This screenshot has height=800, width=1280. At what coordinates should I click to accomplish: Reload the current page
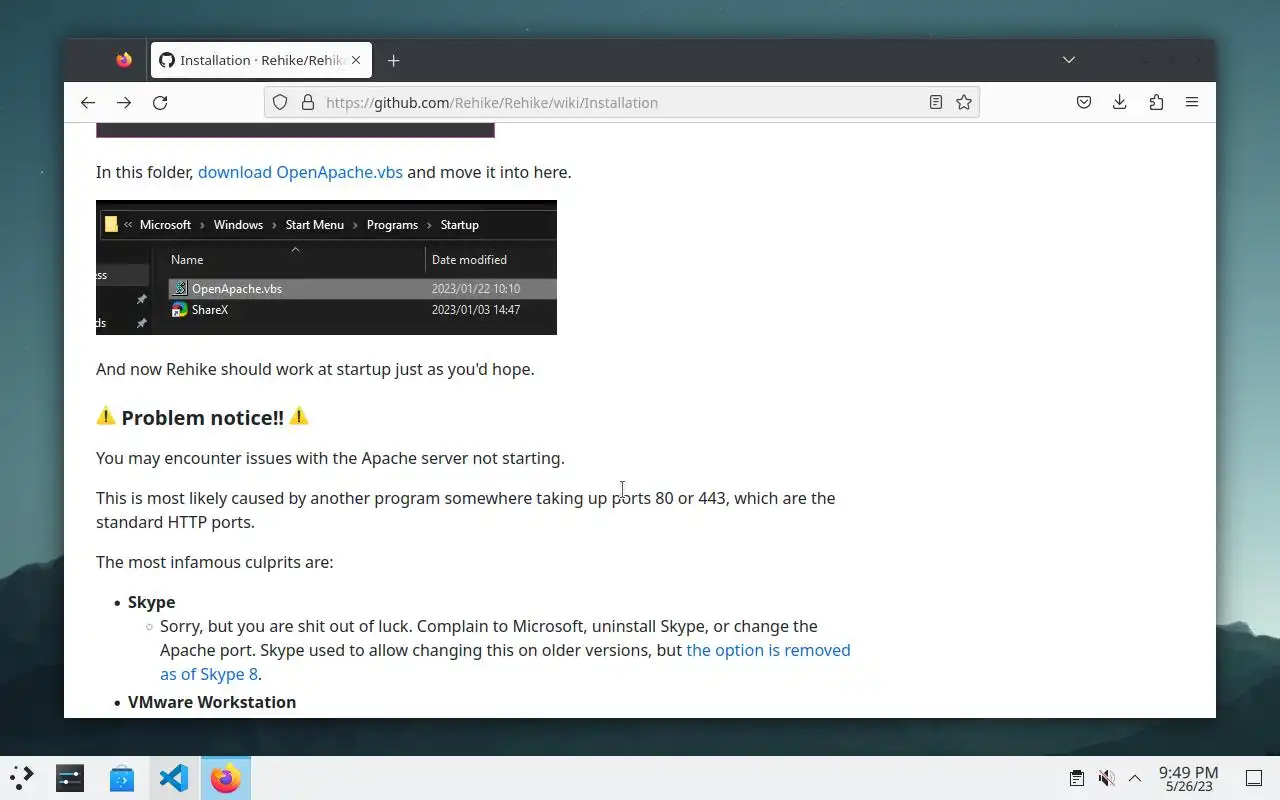click(160, 102)
